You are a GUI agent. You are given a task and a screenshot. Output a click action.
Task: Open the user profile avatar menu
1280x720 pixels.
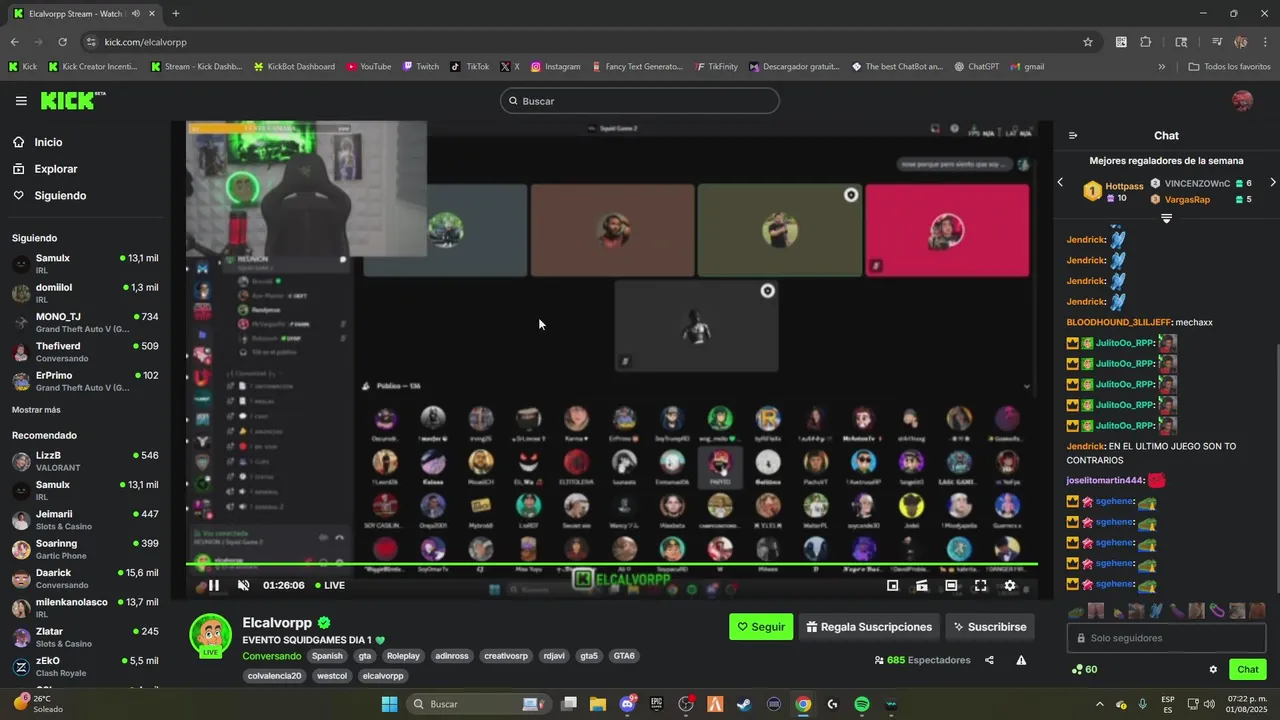(1242, 101)
